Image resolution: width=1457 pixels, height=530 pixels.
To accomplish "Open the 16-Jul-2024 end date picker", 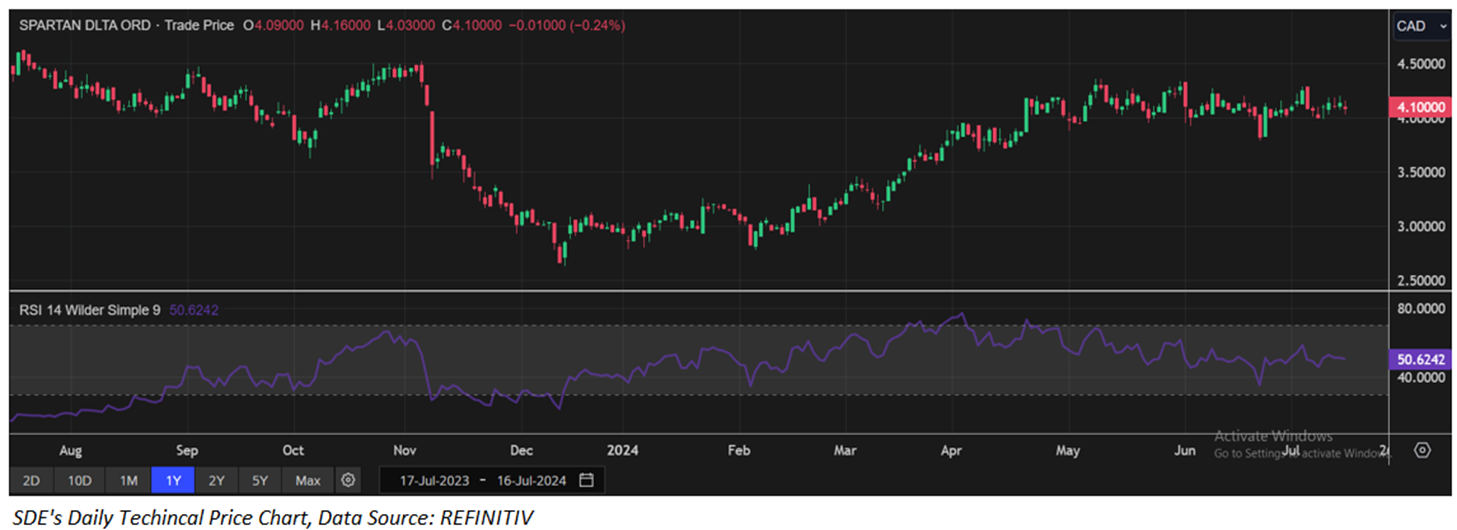I will [x=530, y=480].
